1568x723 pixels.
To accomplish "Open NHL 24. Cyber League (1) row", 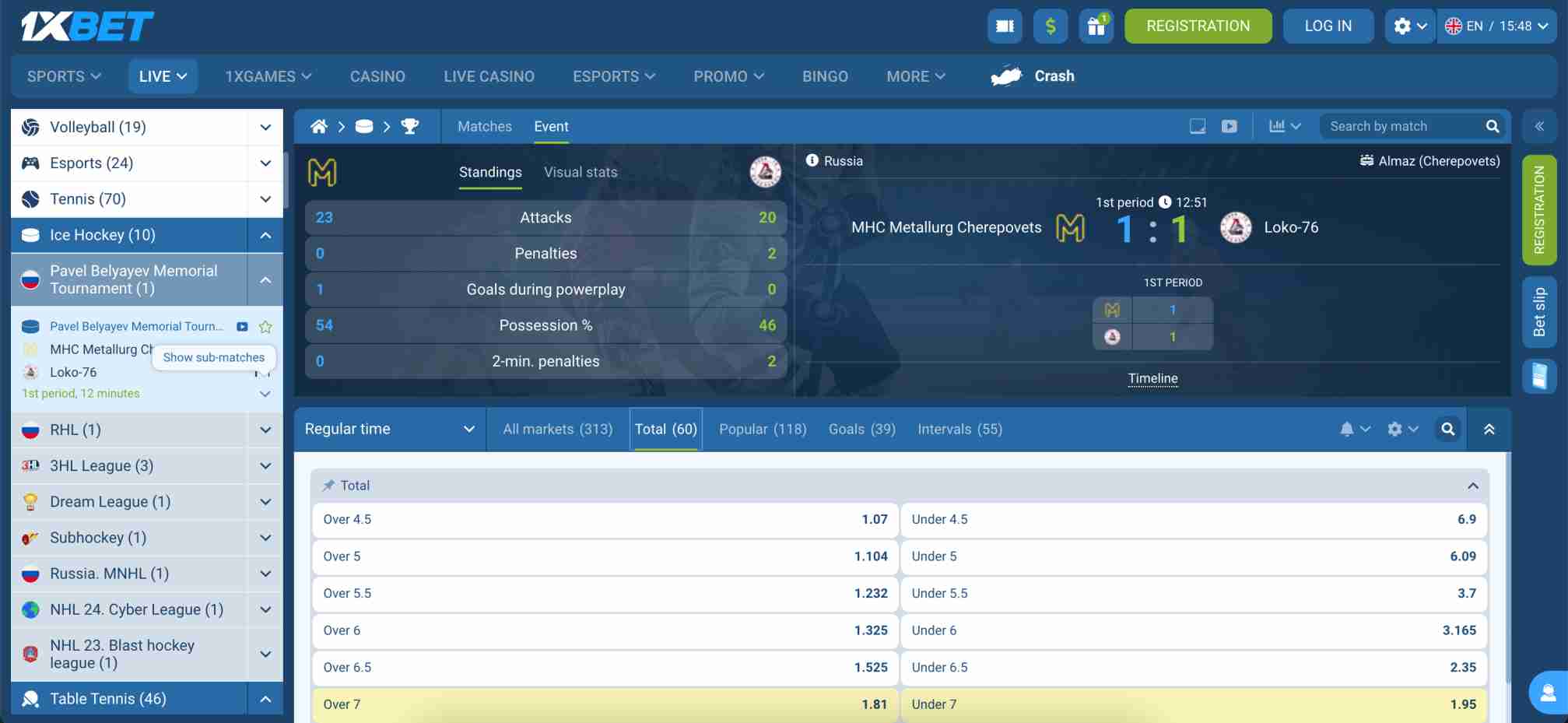I will pyautogui.click(x=130, y=609).
